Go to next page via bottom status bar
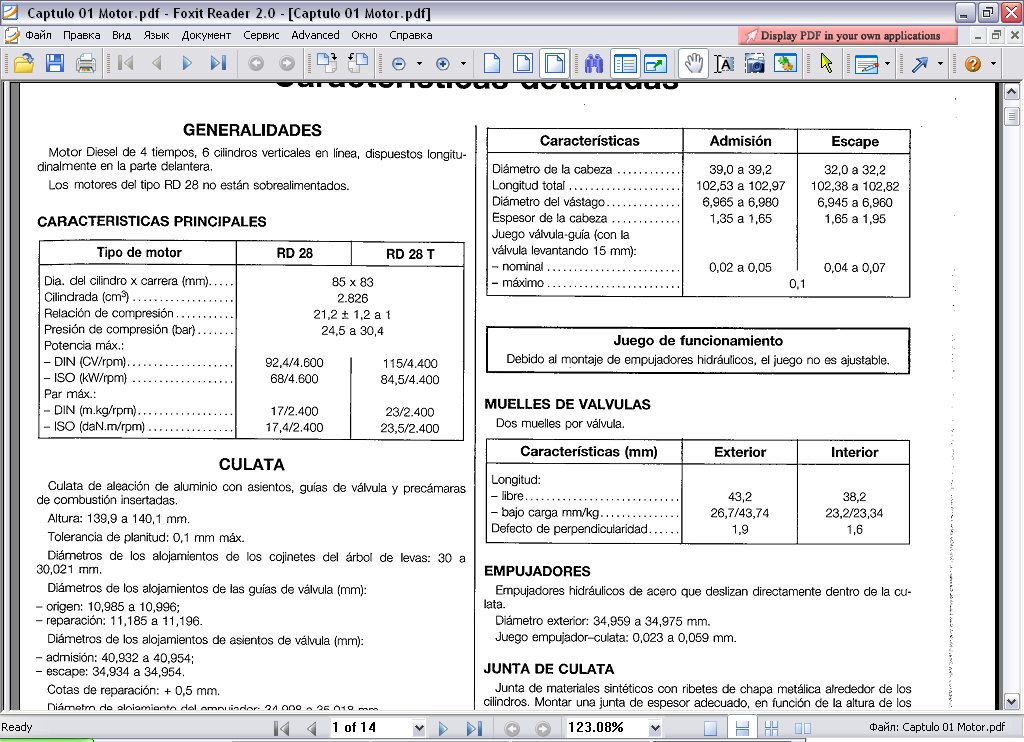The height and width of the screenshot is (742, 1024). coord(443,728)
